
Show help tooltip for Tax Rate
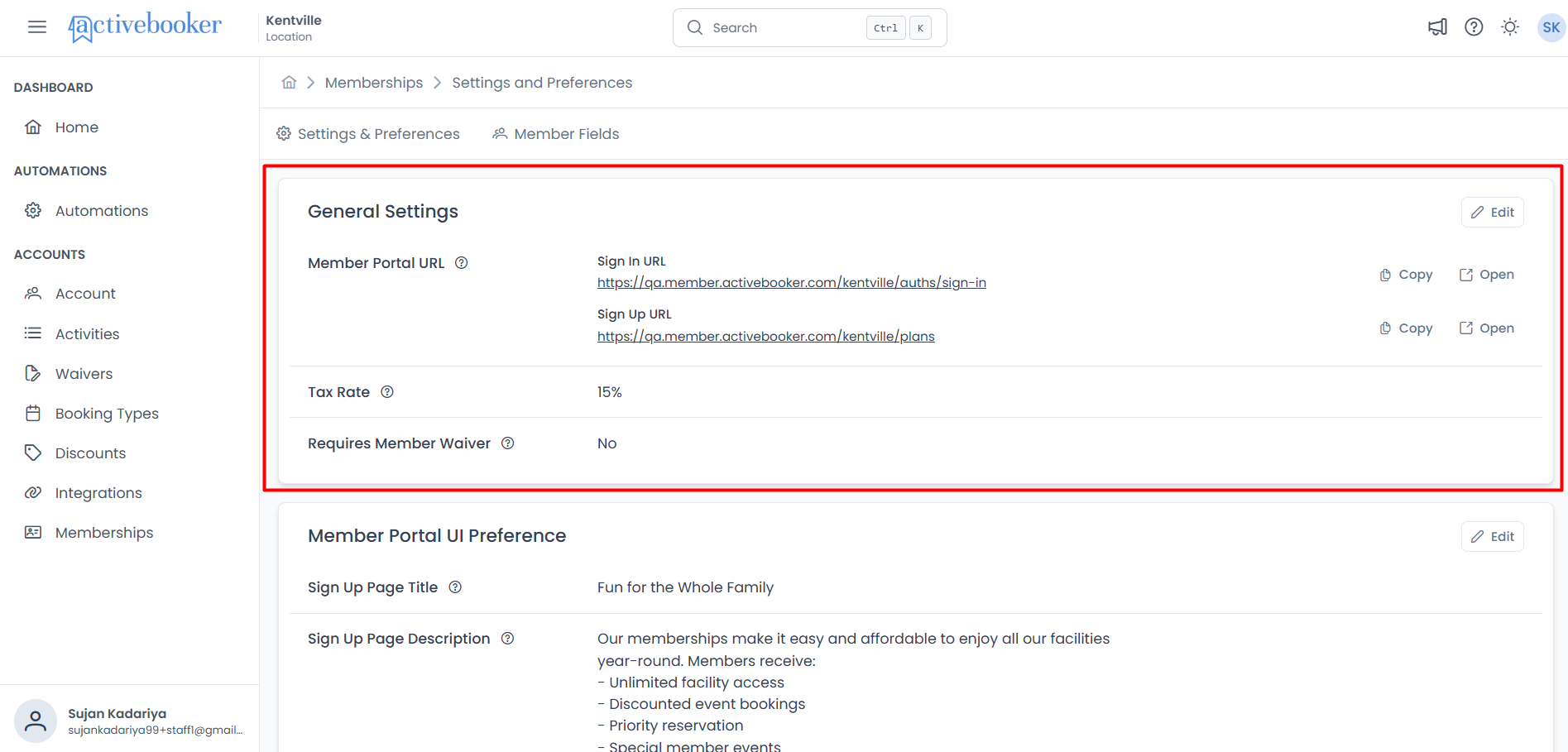point(387,392)
